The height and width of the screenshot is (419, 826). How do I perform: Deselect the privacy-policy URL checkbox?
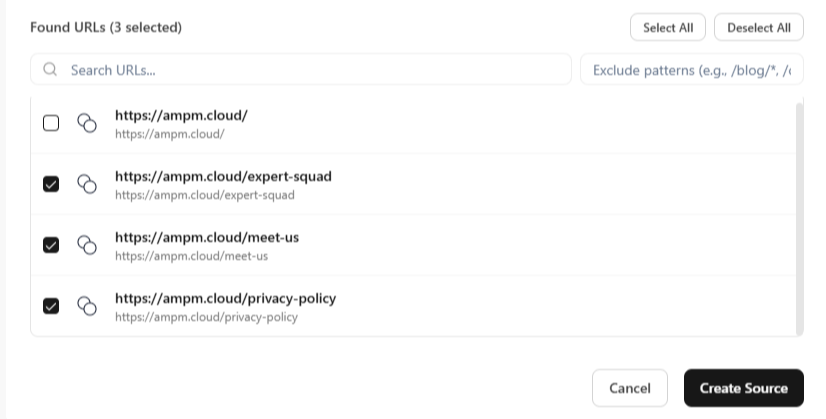point(51,306)
